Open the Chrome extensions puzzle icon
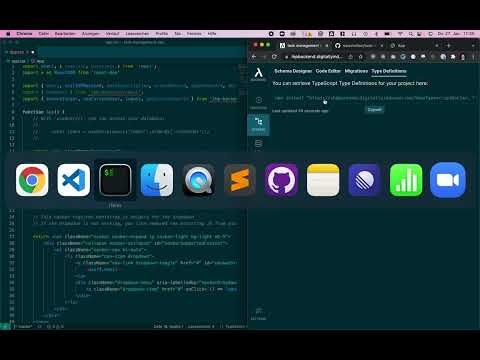 coord(453,57)
